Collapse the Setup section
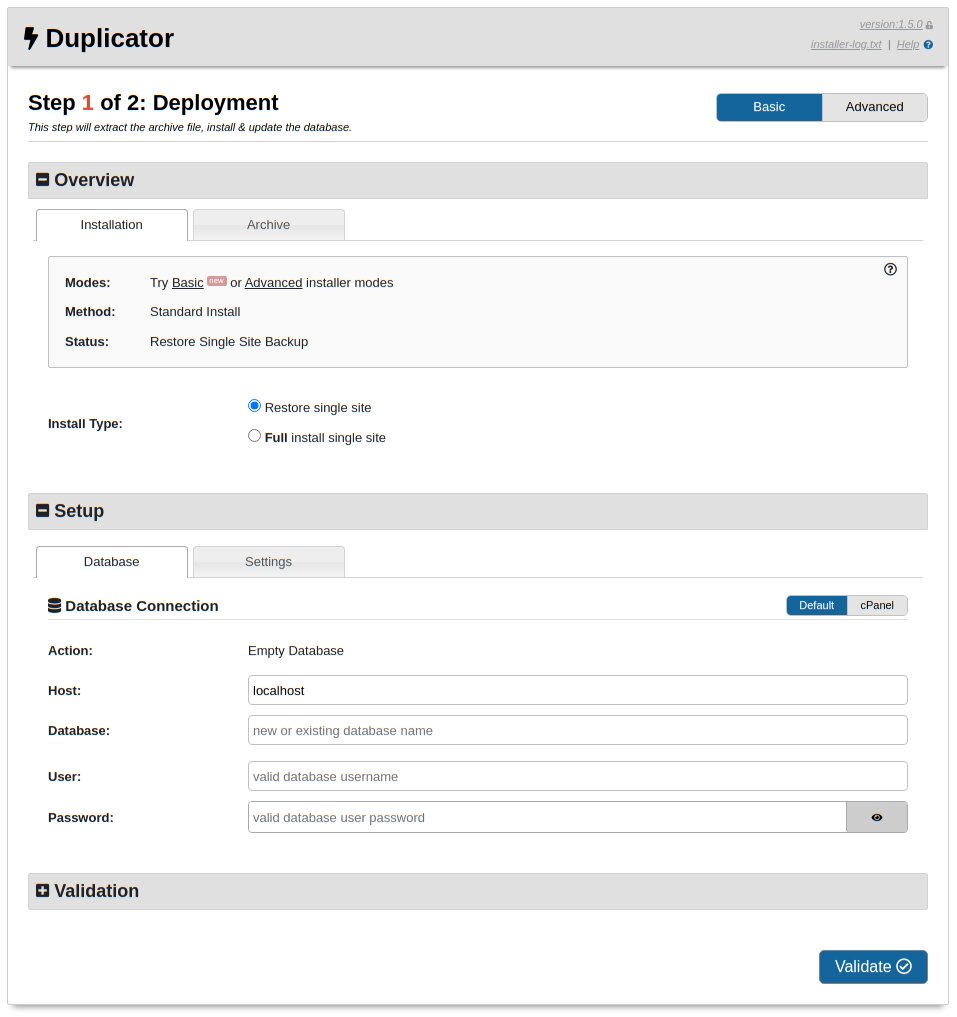The width and height of the screenshot is (957, 1017). (43, 510)
